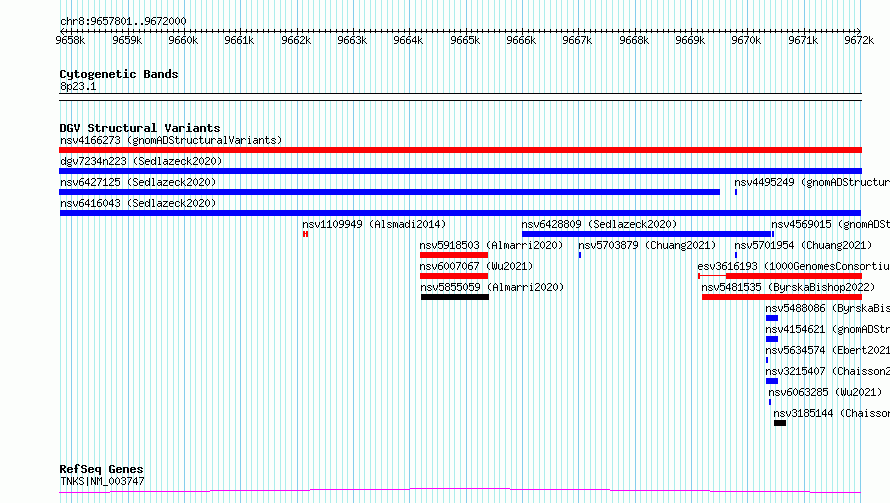This screenshot has width=890, height=503.
Task: Click the blue bar under nsv6427125
Action: tap(389, 192)
